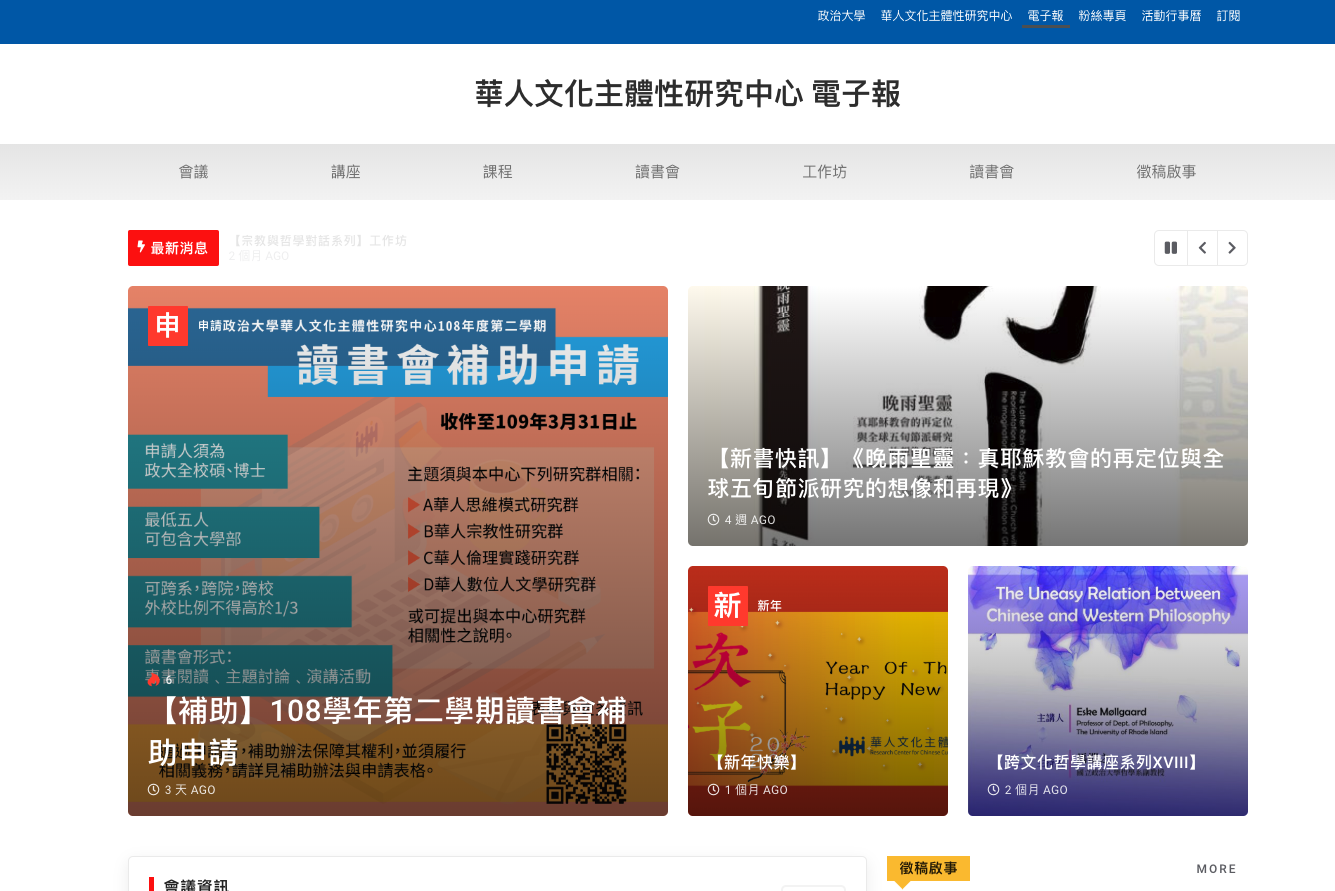The image size is (1335, 891).
Task: Open 華人文化主體性研究中心 top link
Action: click(x=946, y=16)
